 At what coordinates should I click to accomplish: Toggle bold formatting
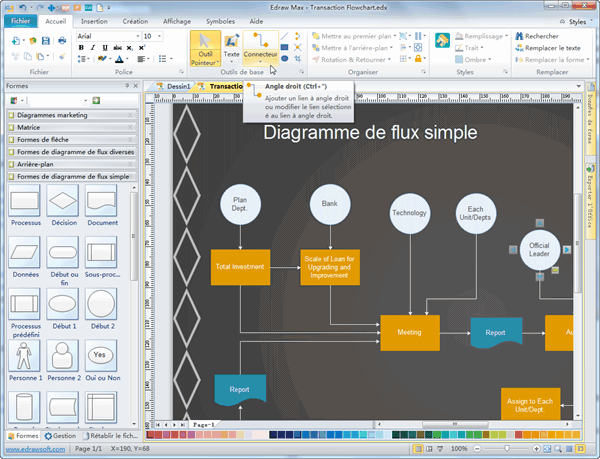pyautogui.click(x=81, y=48)
